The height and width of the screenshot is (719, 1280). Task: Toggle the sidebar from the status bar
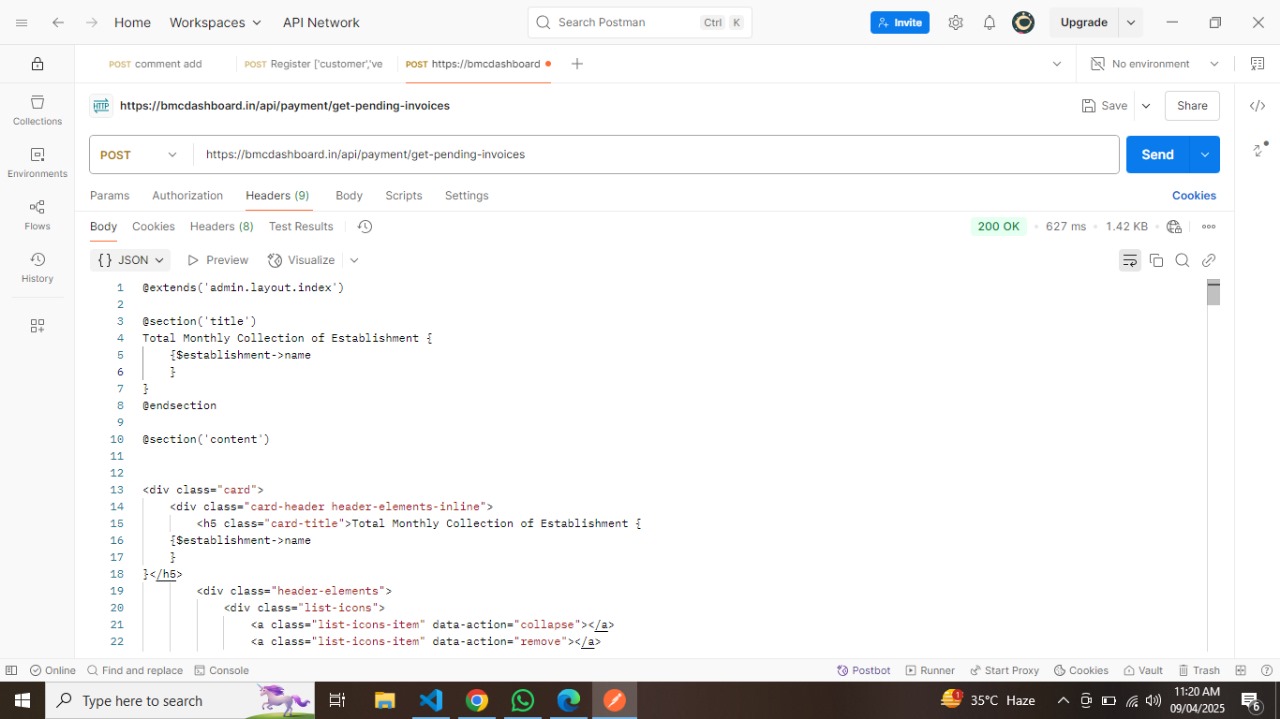click(x=12, y=671)
